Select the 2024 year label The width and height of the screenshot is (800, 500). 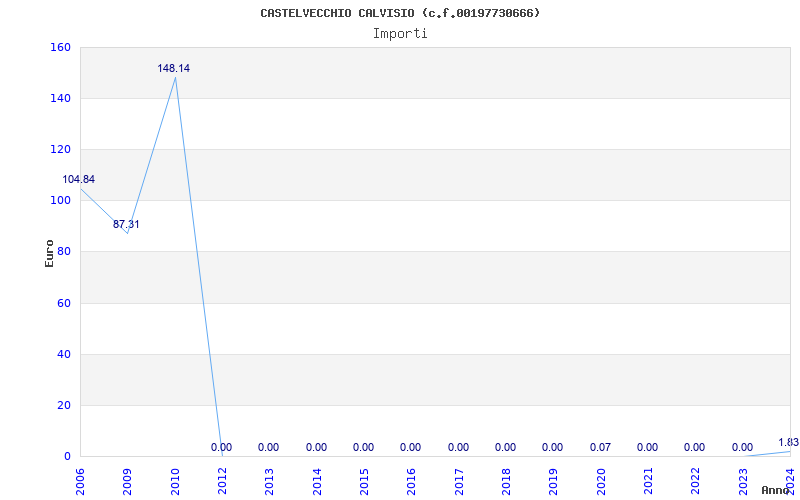point(790,481)
